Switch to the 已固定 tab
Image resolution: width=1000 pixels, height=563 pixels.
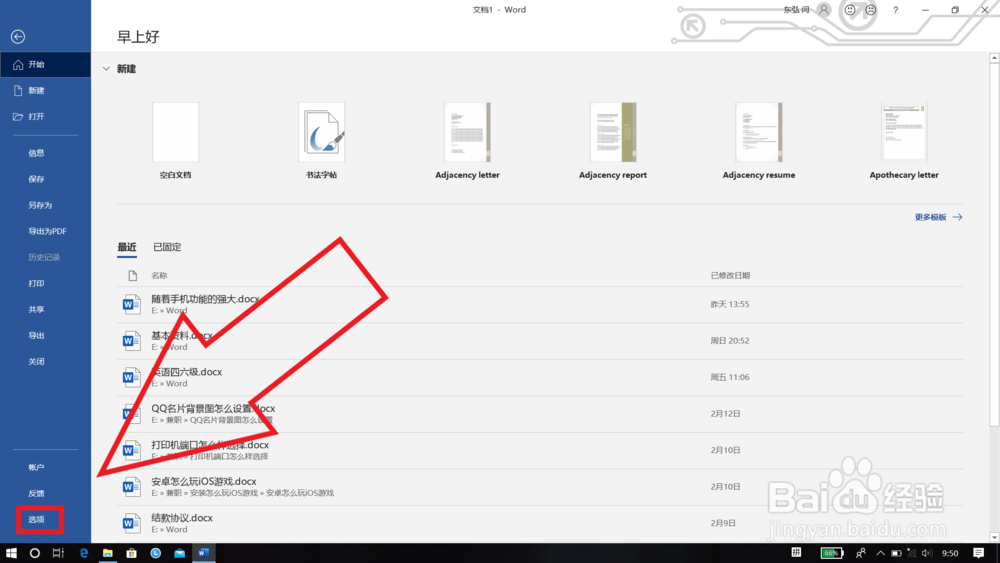pos(167,247)
